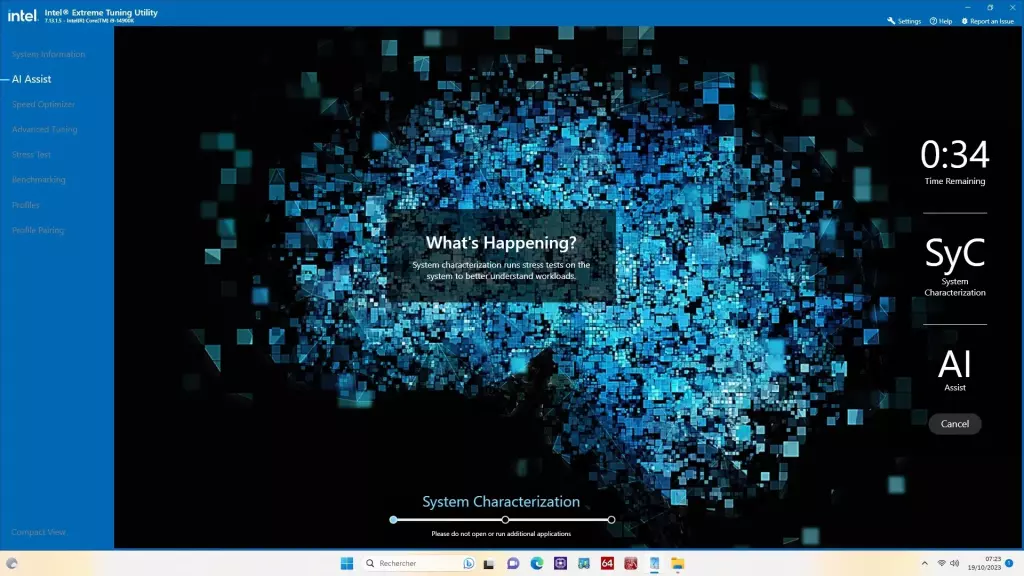Open the Stress Test section

point(31,155)
